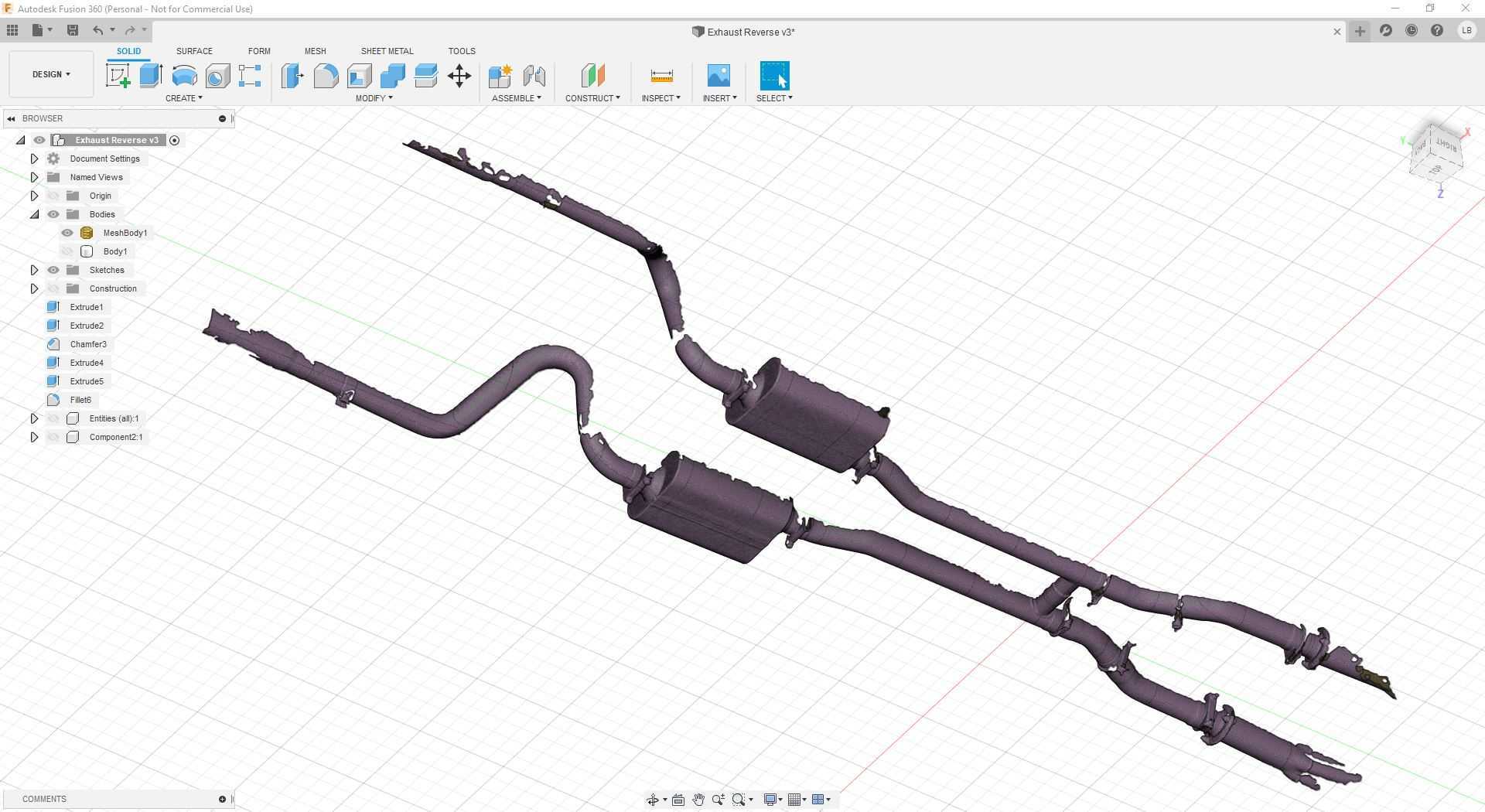Hide MeshBody1 using its eye icon
1485x812 pixels.
pyautogui.click(x=67, y=233)
